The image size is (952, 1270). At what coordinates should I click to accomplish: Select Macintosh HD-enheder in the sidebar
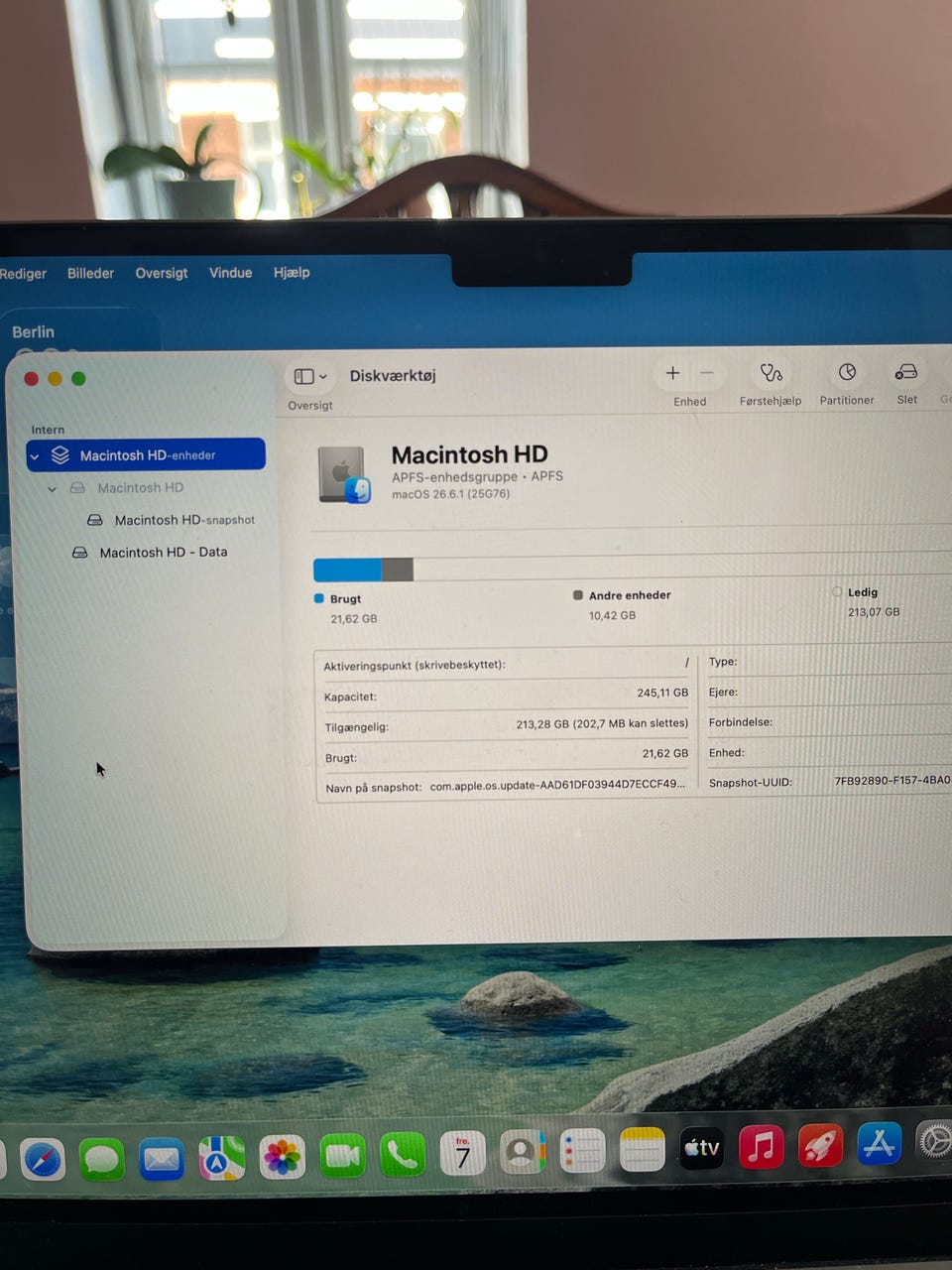(x=146, y=455)
